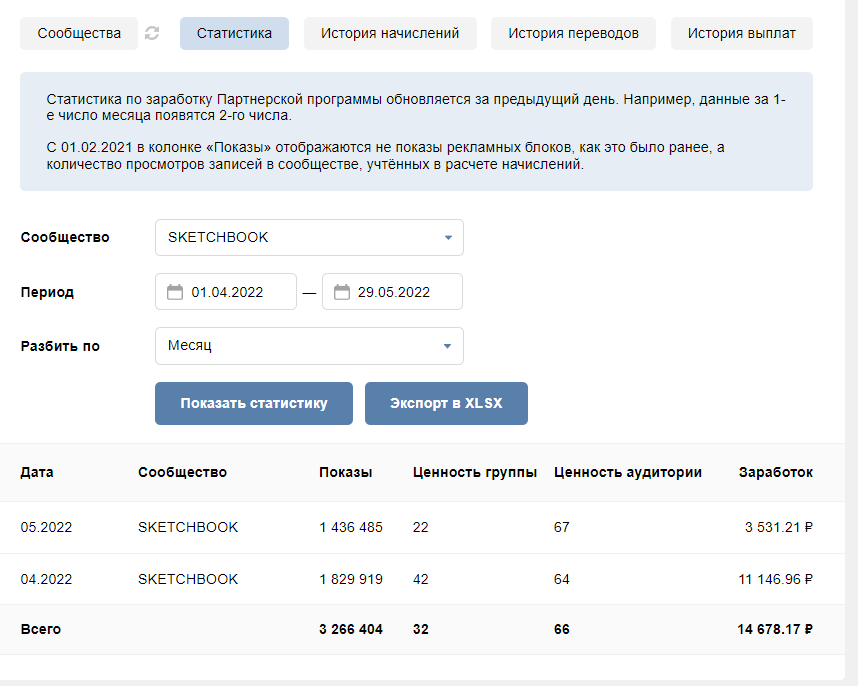Click calendar icon in end date field

coord(341,292)
